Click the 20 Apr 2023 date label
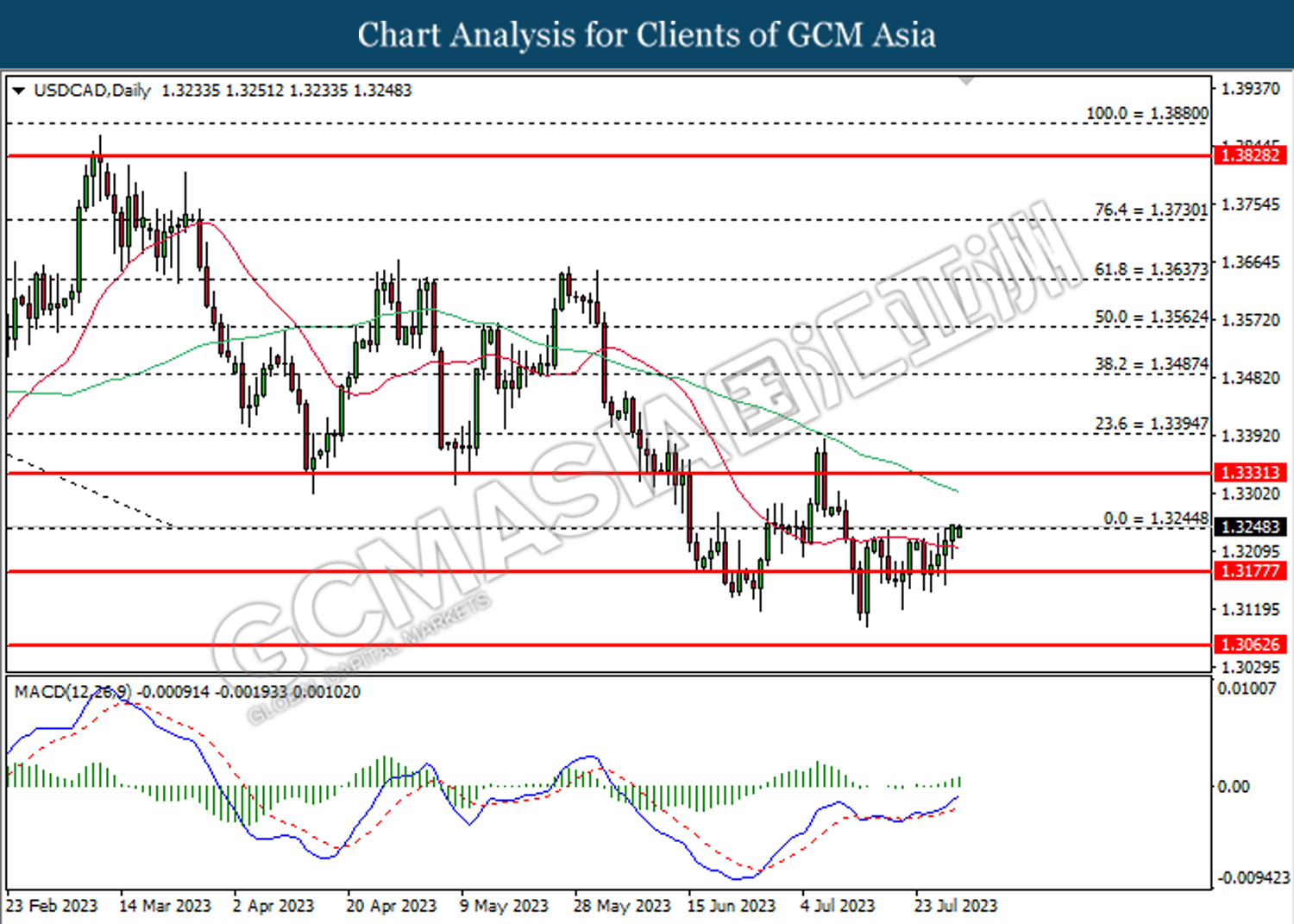Viewport: 1294px width, 924px height. 392,906
